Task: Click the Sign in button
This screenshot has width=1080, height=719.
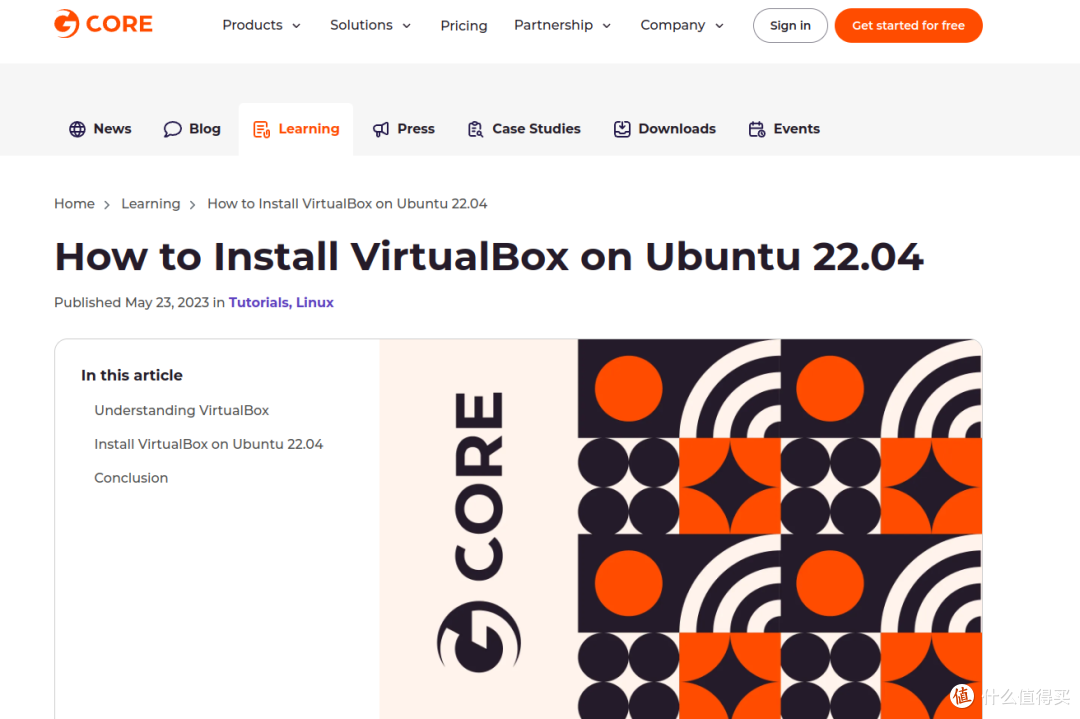Action: click(x=790, y=25)
